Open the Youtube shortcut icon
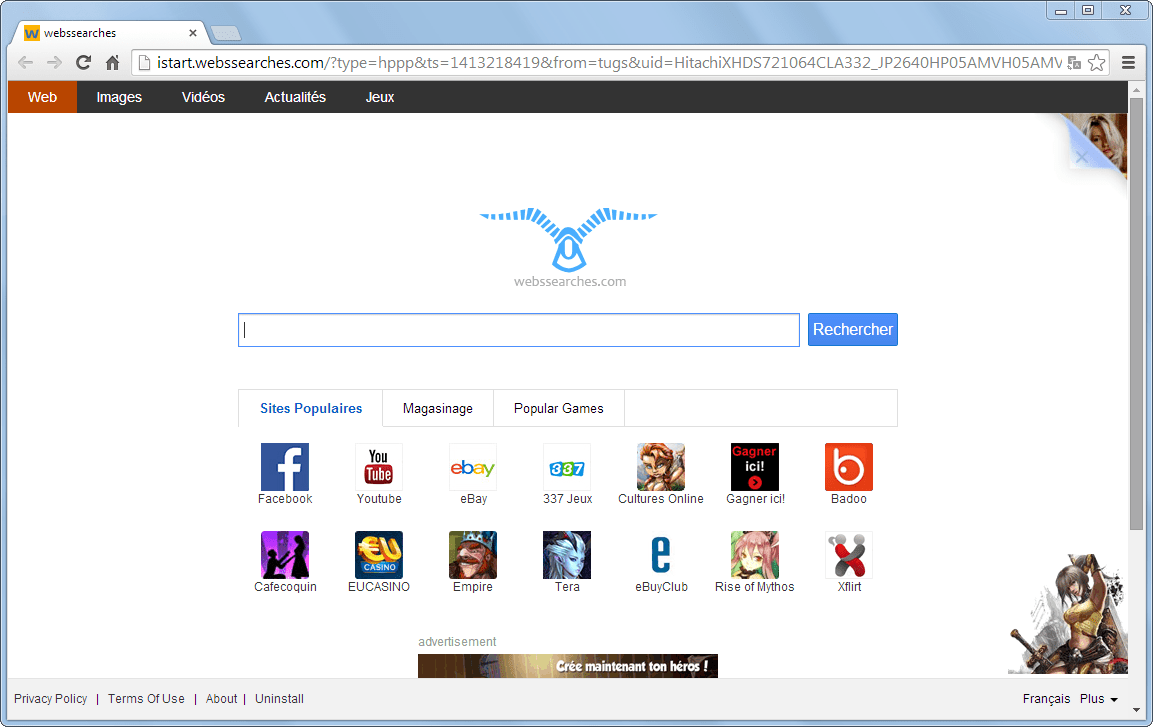 (x=379, y=467)
